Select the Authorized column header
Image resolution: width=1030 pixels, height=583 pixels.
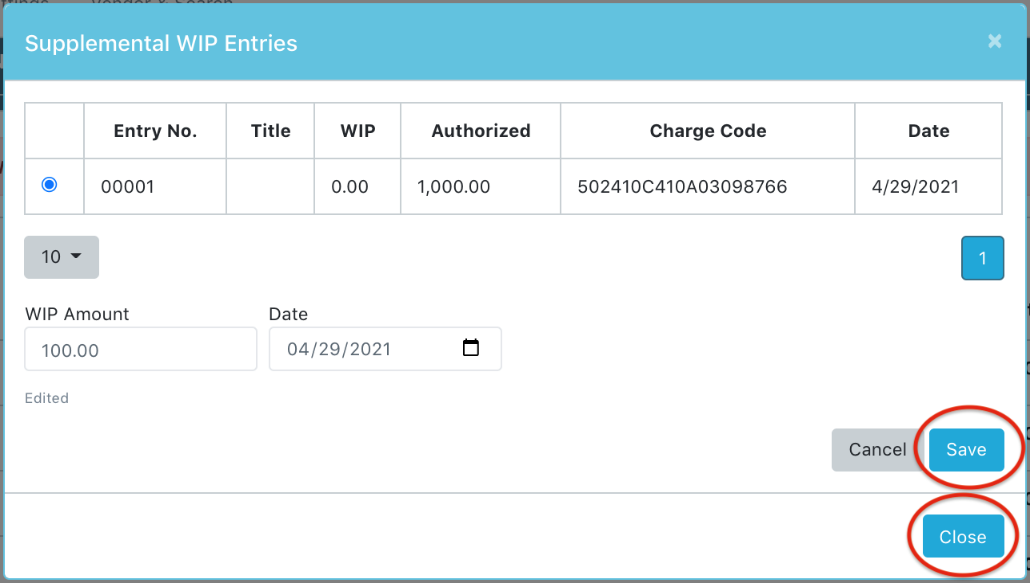[480, 131]
